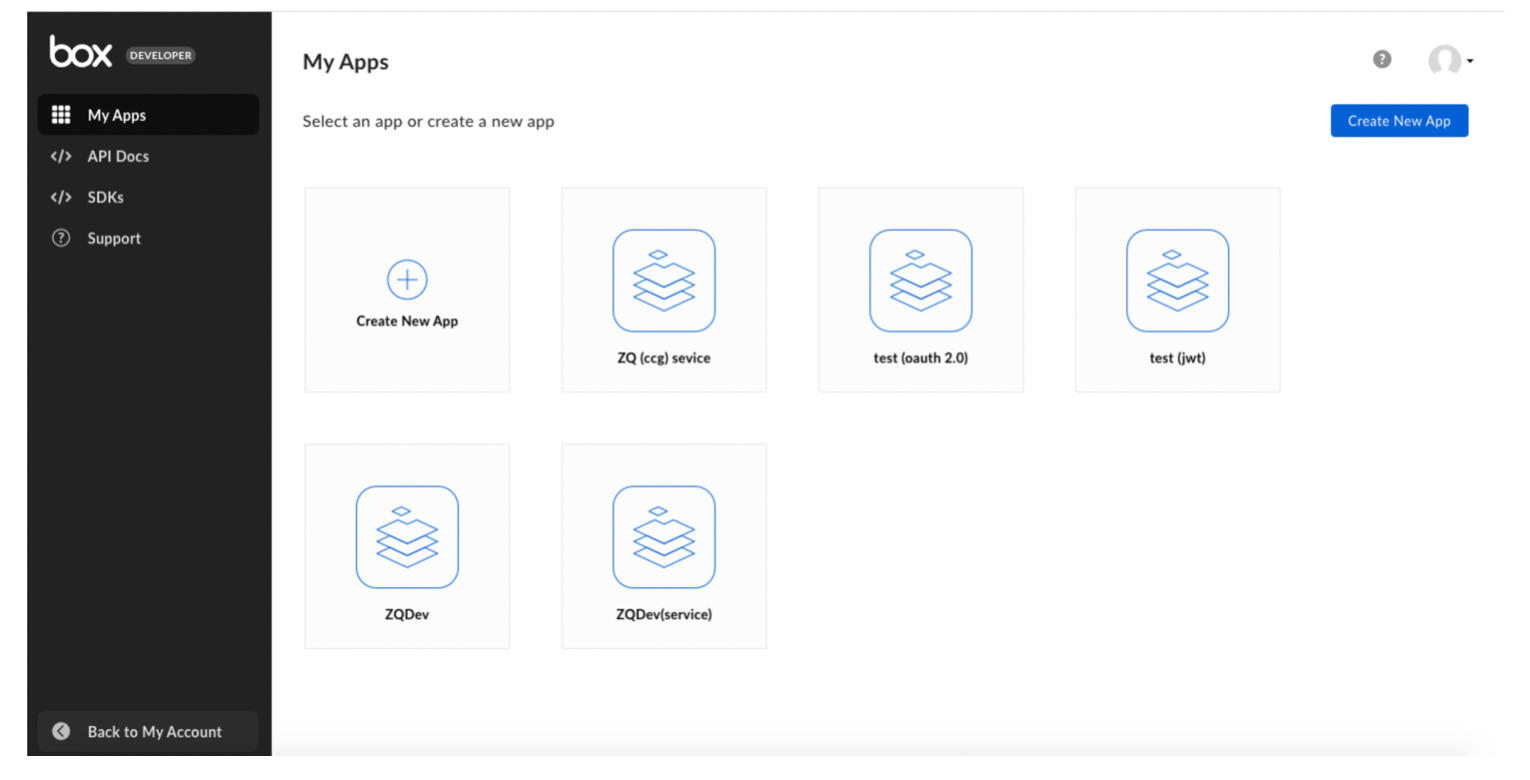Click the ZQDev label text
The image size is (1530, 780).
pos(407,614)
